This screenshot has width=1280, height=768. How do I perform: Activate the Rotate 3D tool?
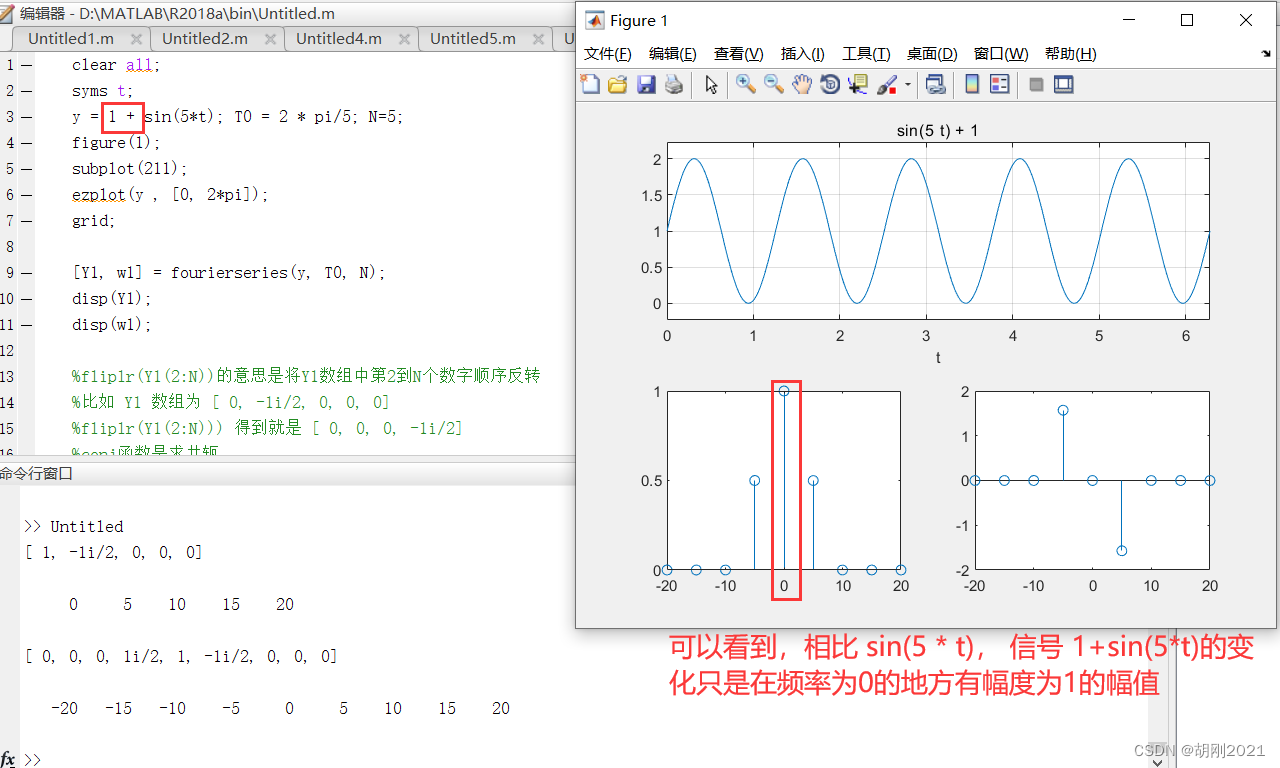pyautogui.click(x=830, y=85)
